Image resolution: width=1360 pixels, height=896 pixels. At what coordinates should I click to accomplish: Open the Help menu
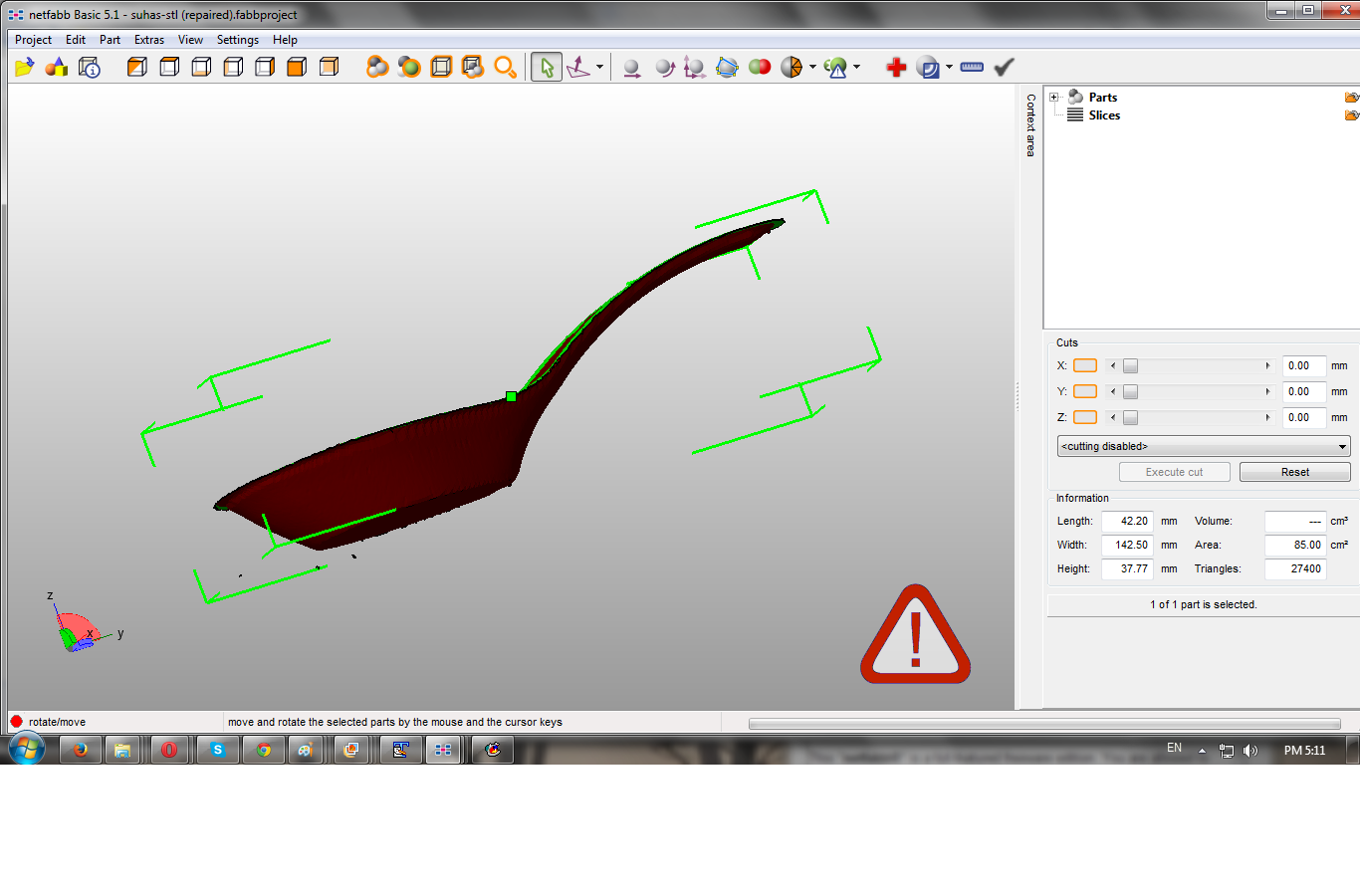tap(285, 40)
